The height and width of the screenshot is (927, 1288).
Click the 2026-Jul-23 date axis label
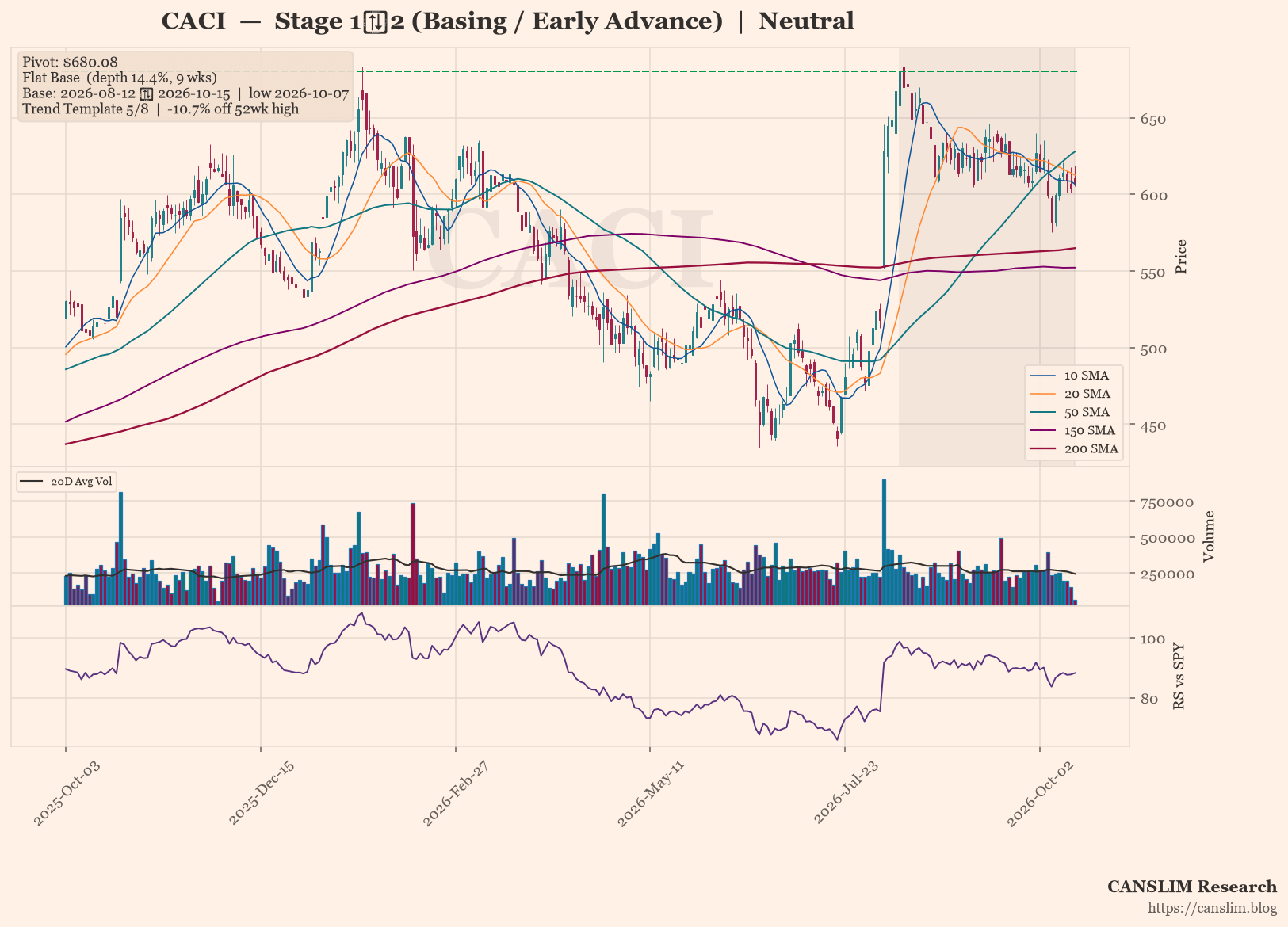[845, 795]
